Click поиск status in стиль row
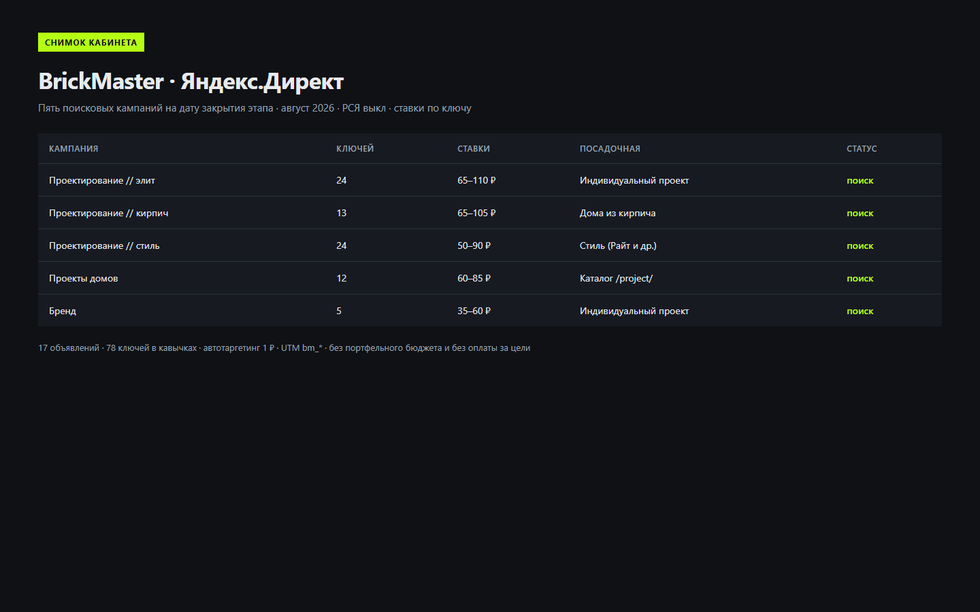980x612 pixels. tap(860, 246)
